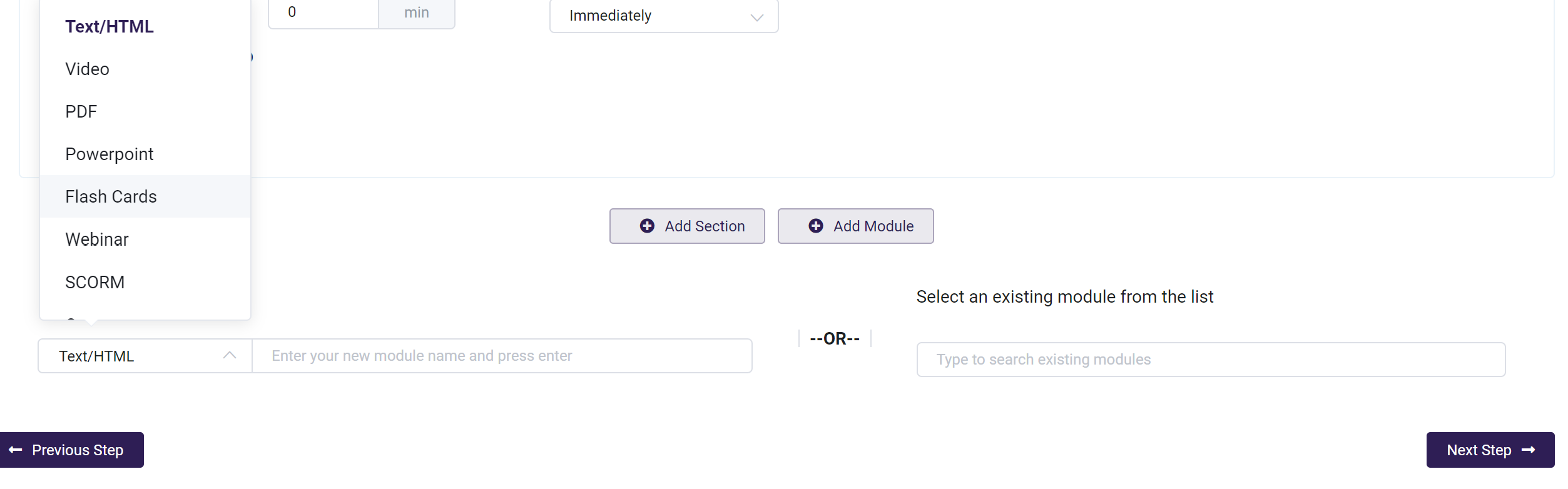Expand the module type selector chevron
The height and width of the screenshot is (489, 1568).
pyautogui.click(x=231, y=356)
